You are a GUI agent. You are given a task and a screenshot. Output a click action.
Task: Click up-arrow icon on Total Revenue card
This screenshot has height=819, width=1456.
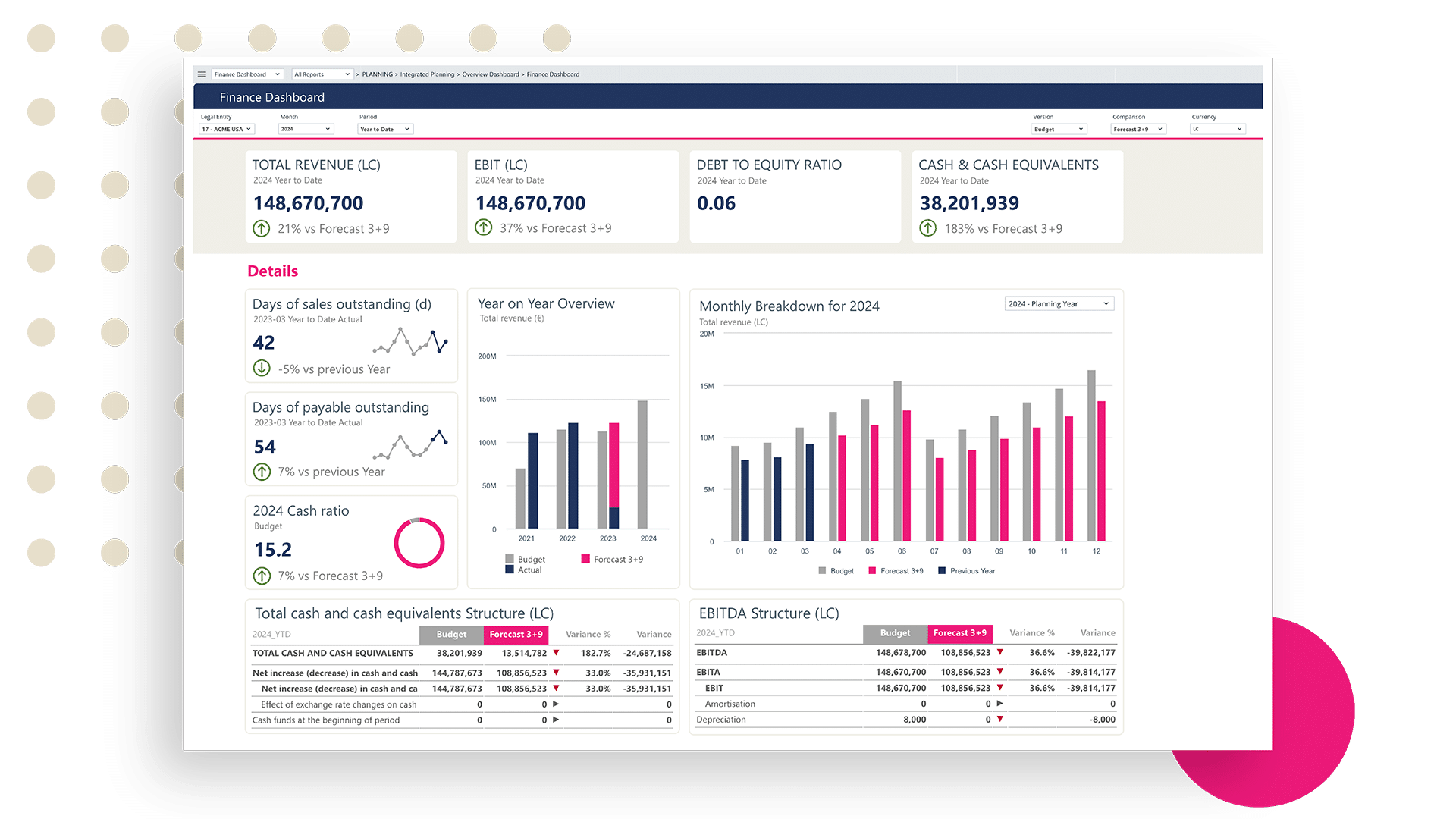262,228
